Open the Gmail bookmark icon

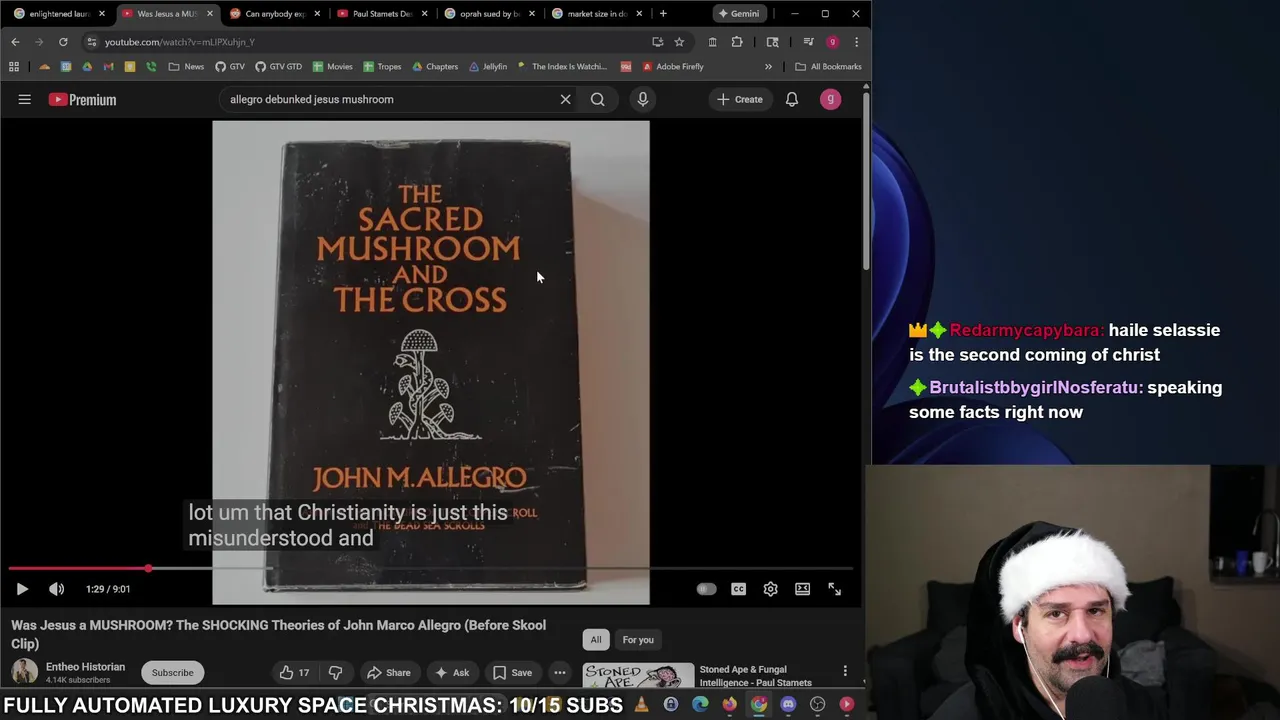(108, 67)
